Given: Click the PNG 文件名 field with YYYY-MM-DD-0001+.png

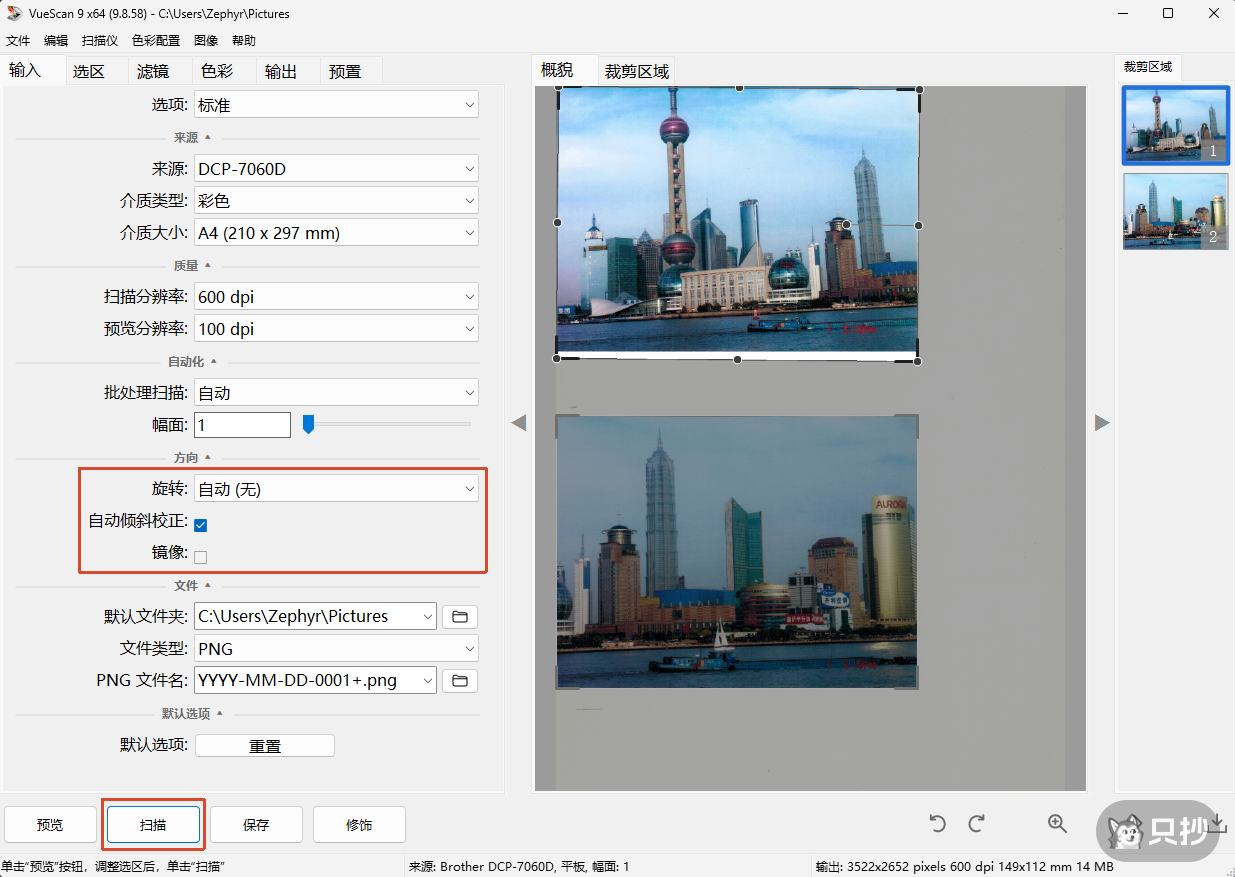Looking at the screenshot, I should (x=316, y=681).
